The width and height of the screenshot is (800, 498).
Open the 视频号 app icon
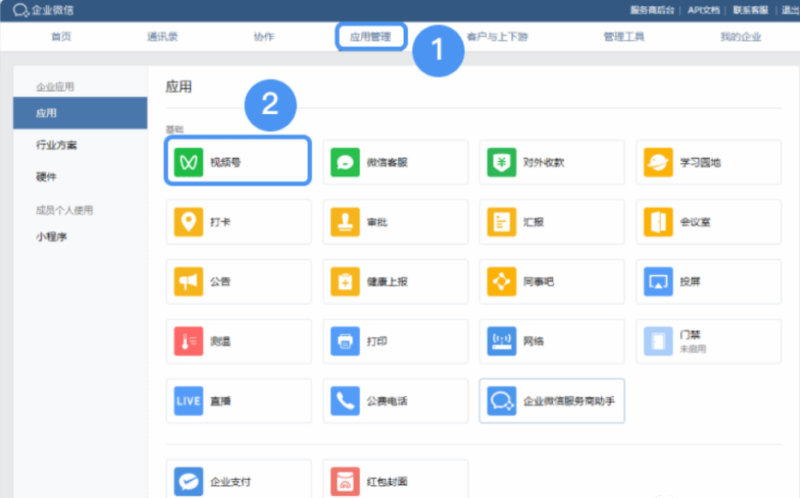pyautogui.click(x=188, y=162)
